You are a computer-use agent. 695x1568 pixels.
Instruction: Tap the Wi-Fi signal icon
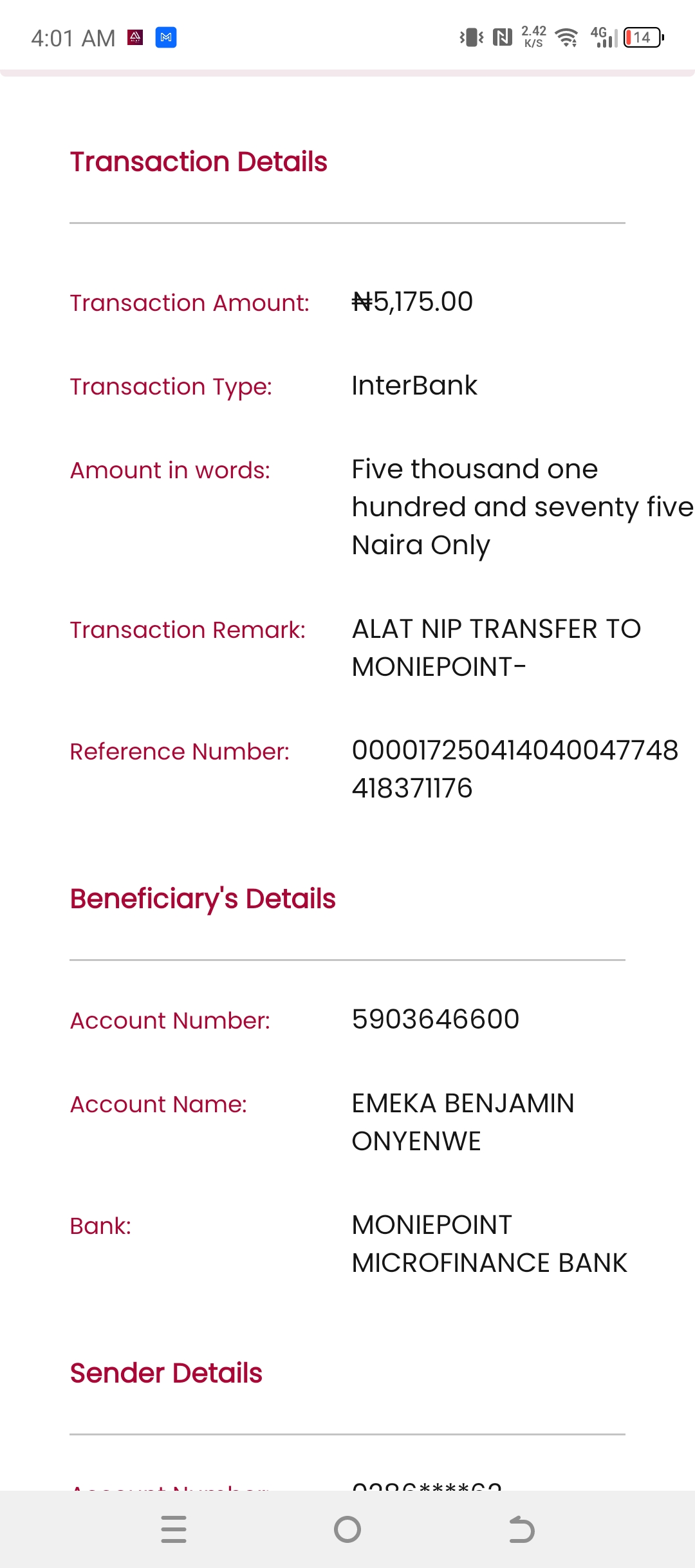[x=566, y=37]
